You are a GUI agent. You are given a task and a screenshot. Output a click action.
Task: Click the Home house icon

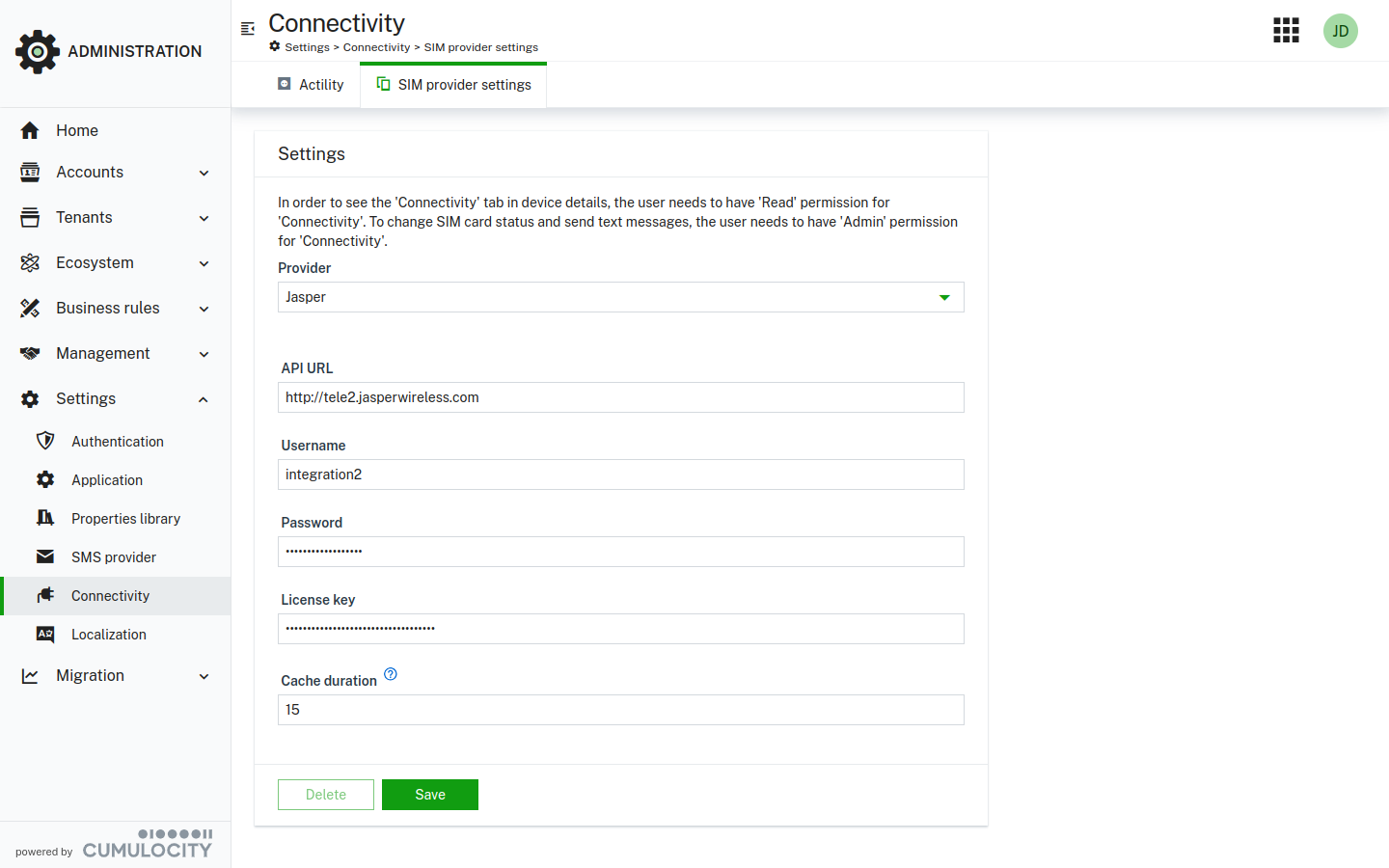click(30, 130)
